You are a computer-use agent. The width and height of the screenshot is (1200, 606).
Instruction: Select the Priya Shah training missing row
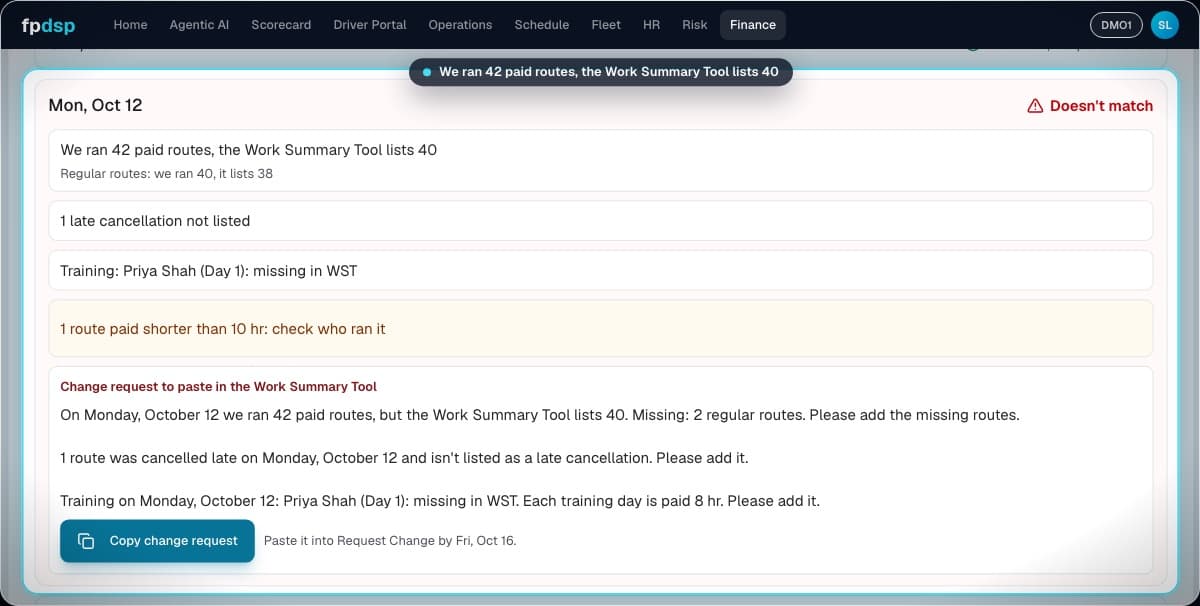tap(600, 271)
